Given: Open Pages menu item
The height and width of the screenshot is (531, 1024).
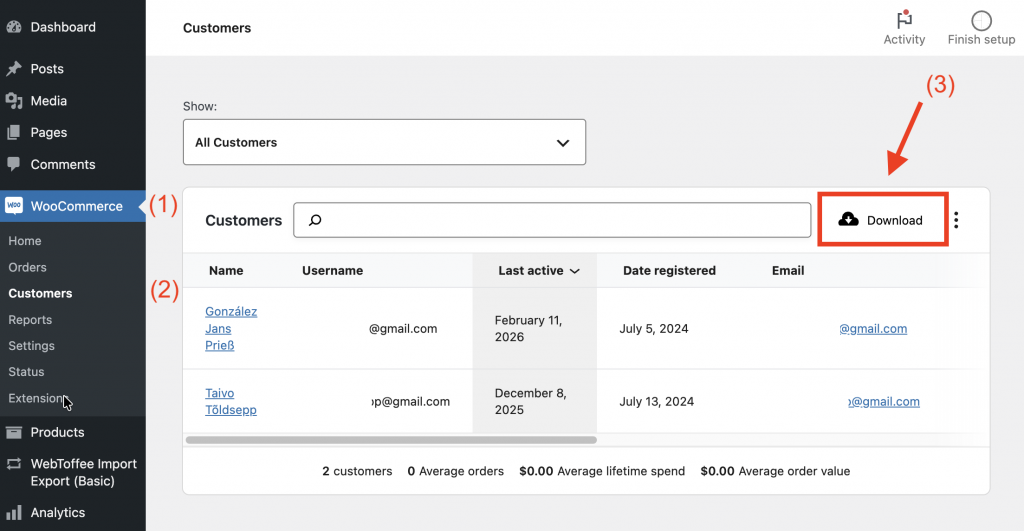Looking at the screenshot, I should 48,133.
